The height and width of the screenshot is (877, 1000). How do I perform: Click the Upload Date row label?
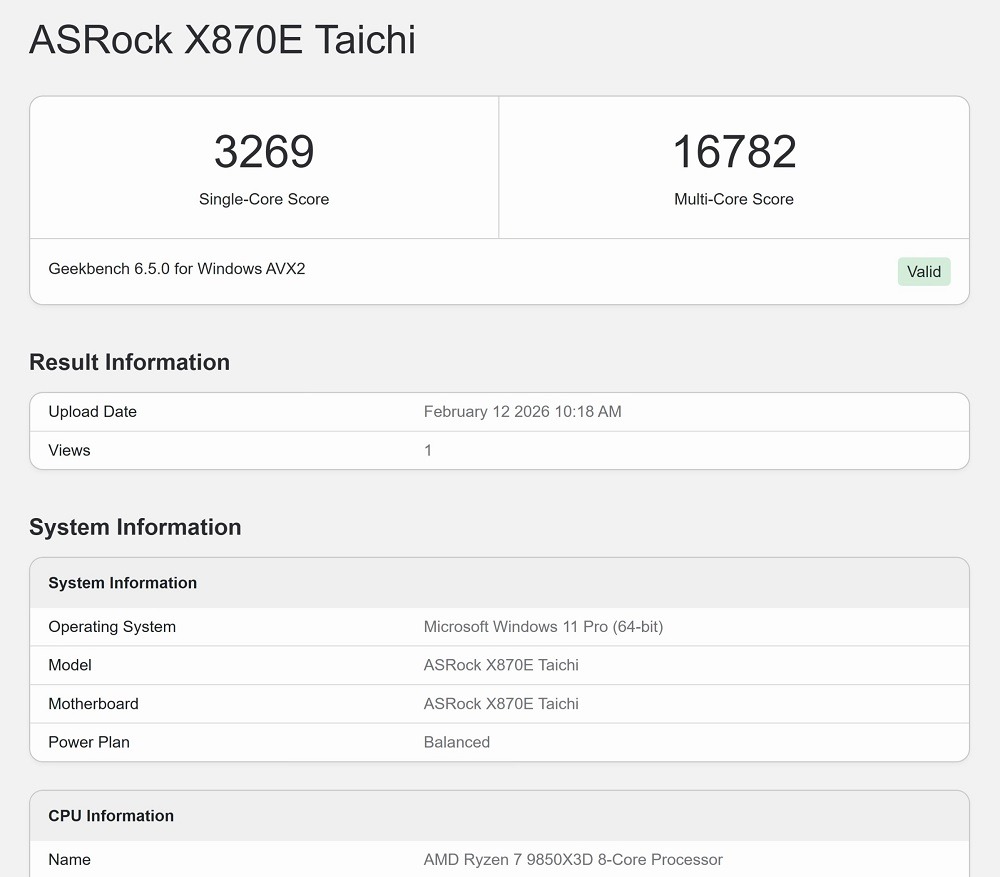(93, 412)
